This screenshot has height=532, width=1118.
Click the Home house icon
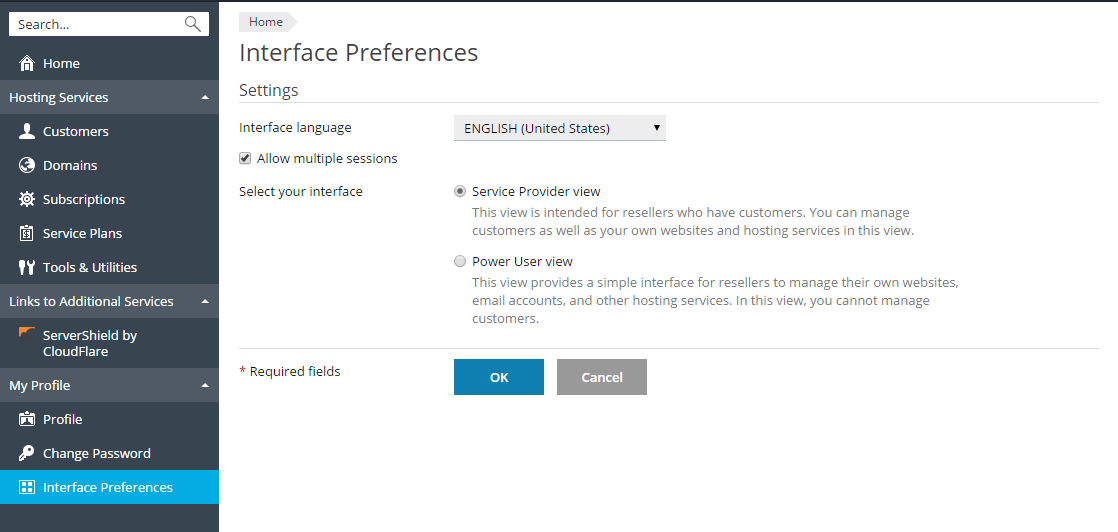click(27, 63)
